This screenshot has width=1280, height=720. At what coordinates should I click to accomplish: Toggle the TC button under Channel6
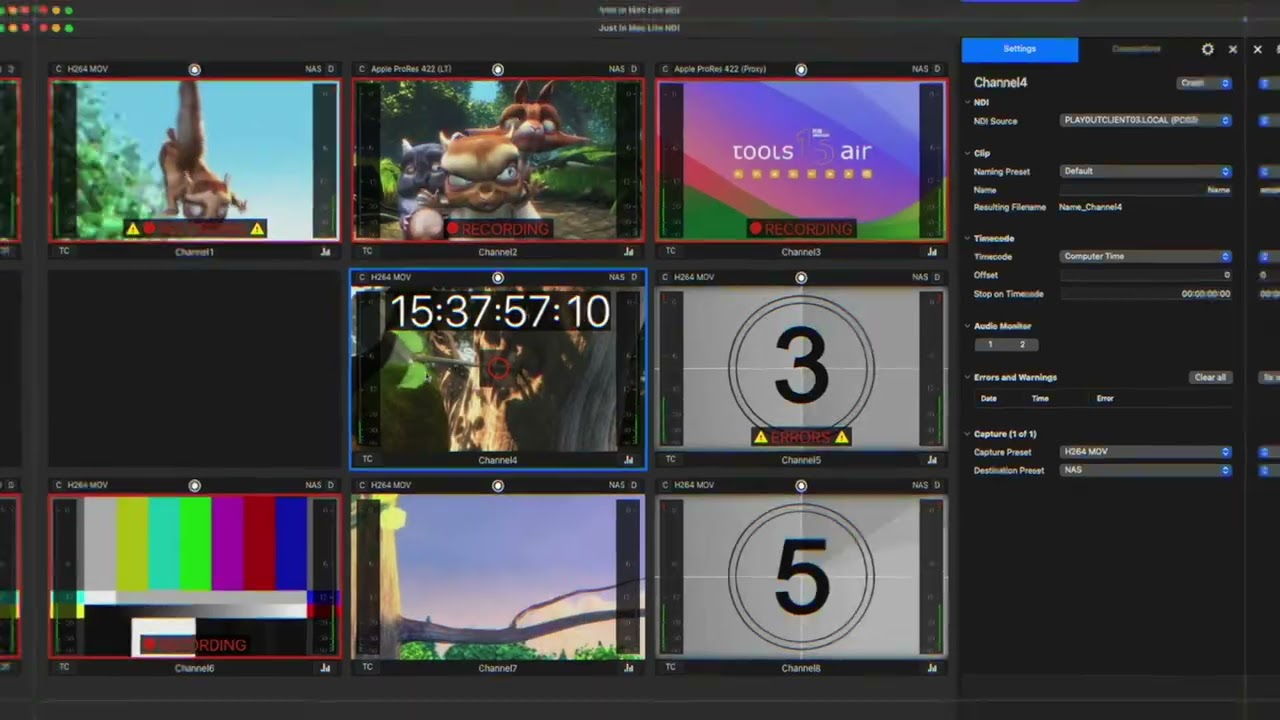[x=64, y=667]
